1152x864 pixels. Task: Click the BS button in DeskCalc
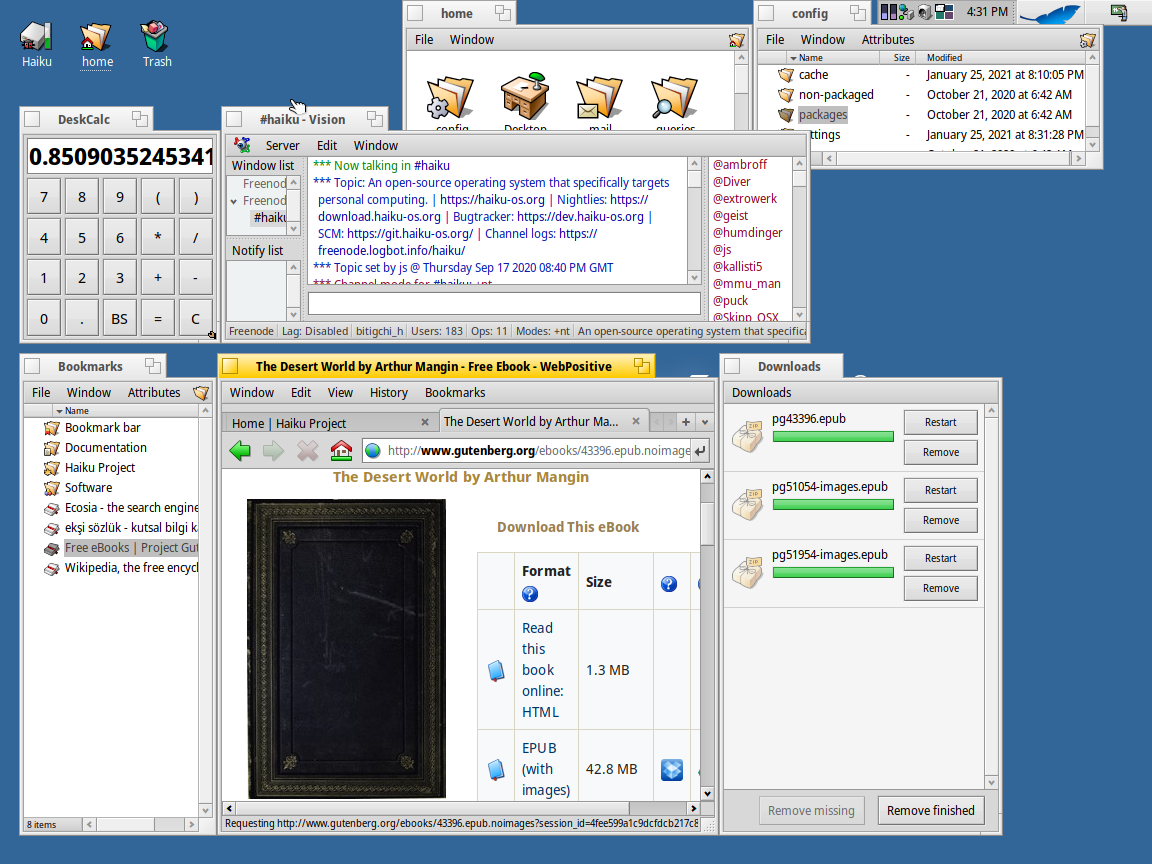coord(119,319)
